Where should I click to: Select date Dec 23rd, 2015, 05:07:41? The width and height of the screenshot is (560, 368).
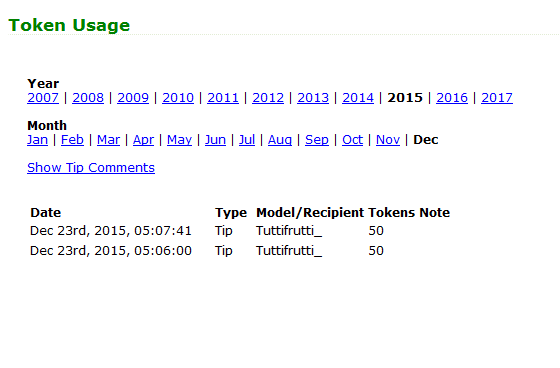click(111, 231)
